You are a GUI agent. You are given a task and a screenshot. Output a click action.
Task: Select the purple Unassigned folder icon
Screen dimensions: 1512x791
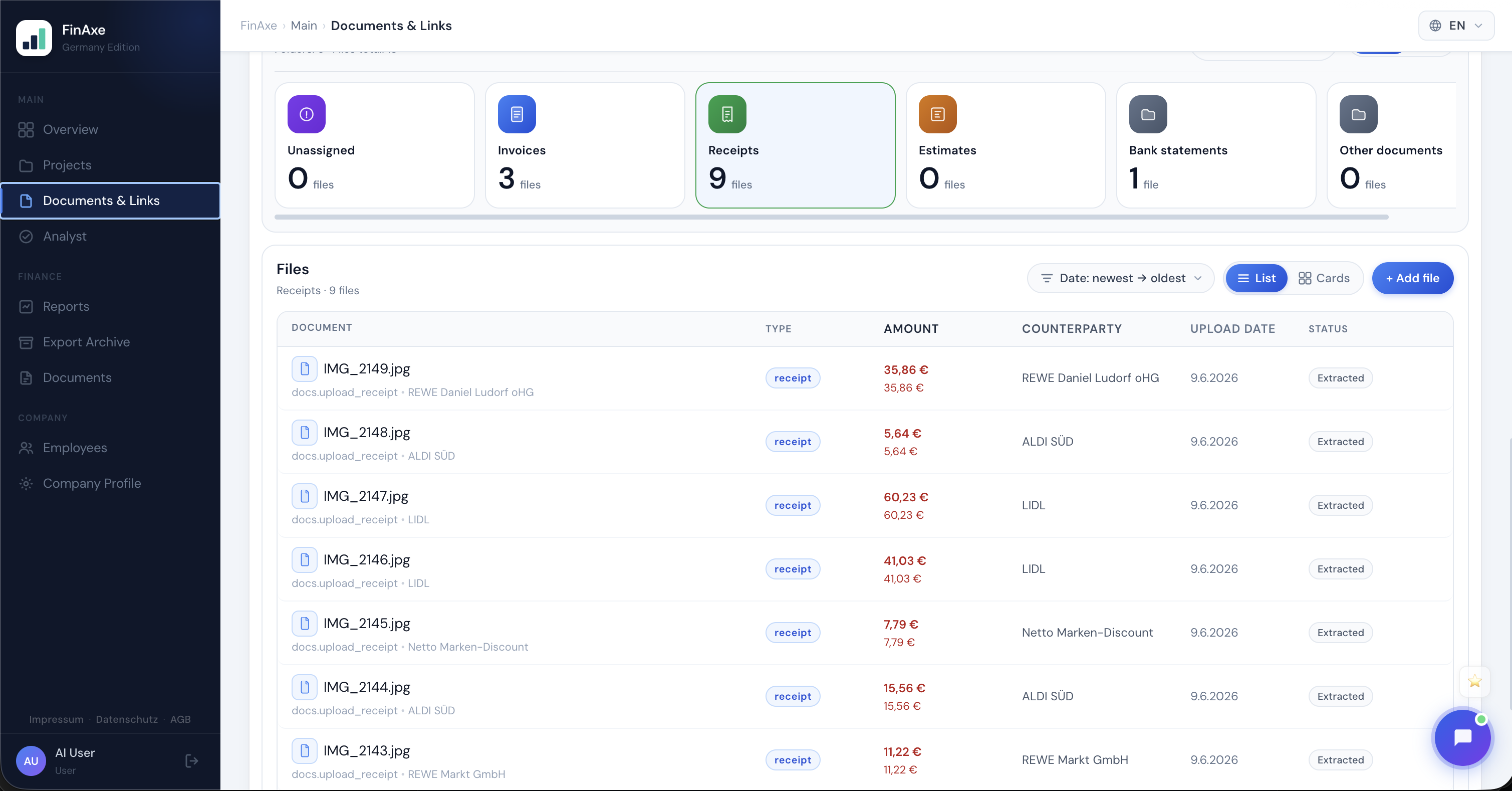pos(307,114)
